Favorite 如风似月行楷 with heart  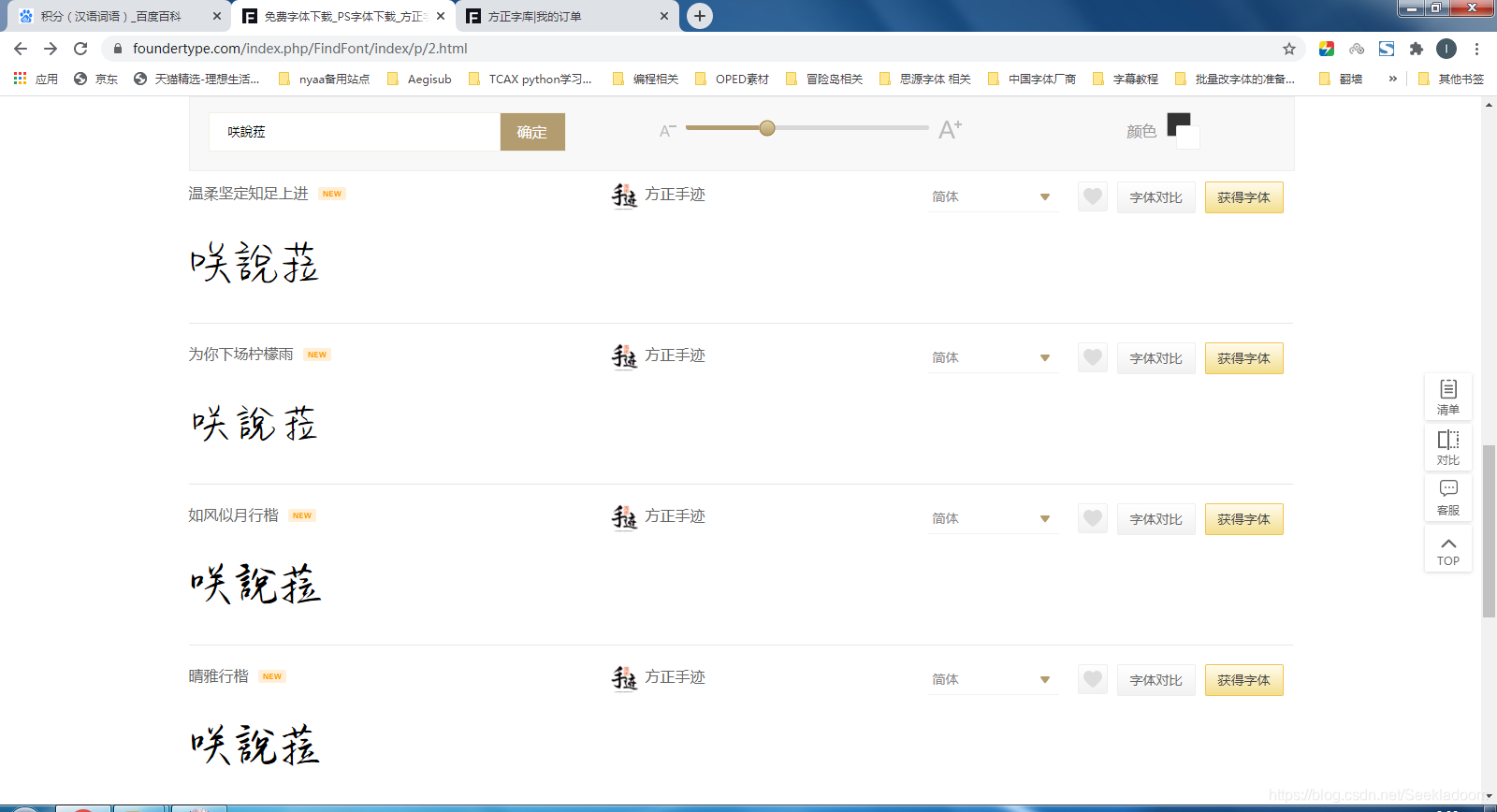pos(1093,518)
